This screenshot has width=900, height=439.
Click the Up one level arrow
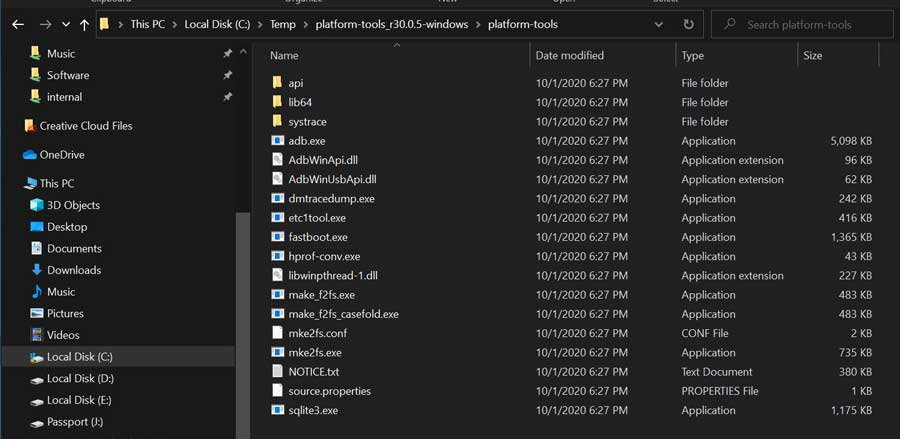pos(84,25)
